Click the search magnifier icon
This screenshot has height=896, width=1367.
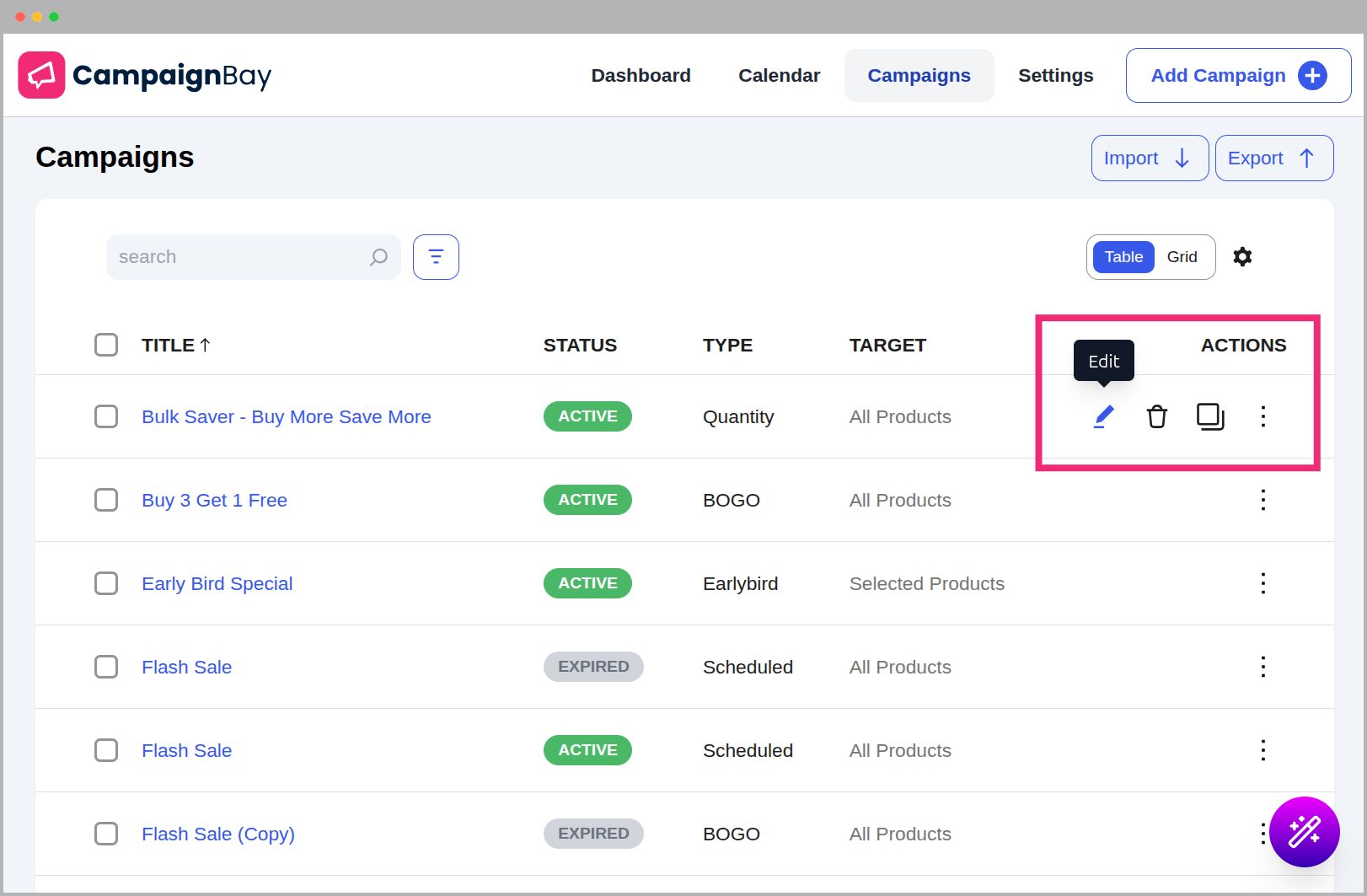[x=379, y=257]
